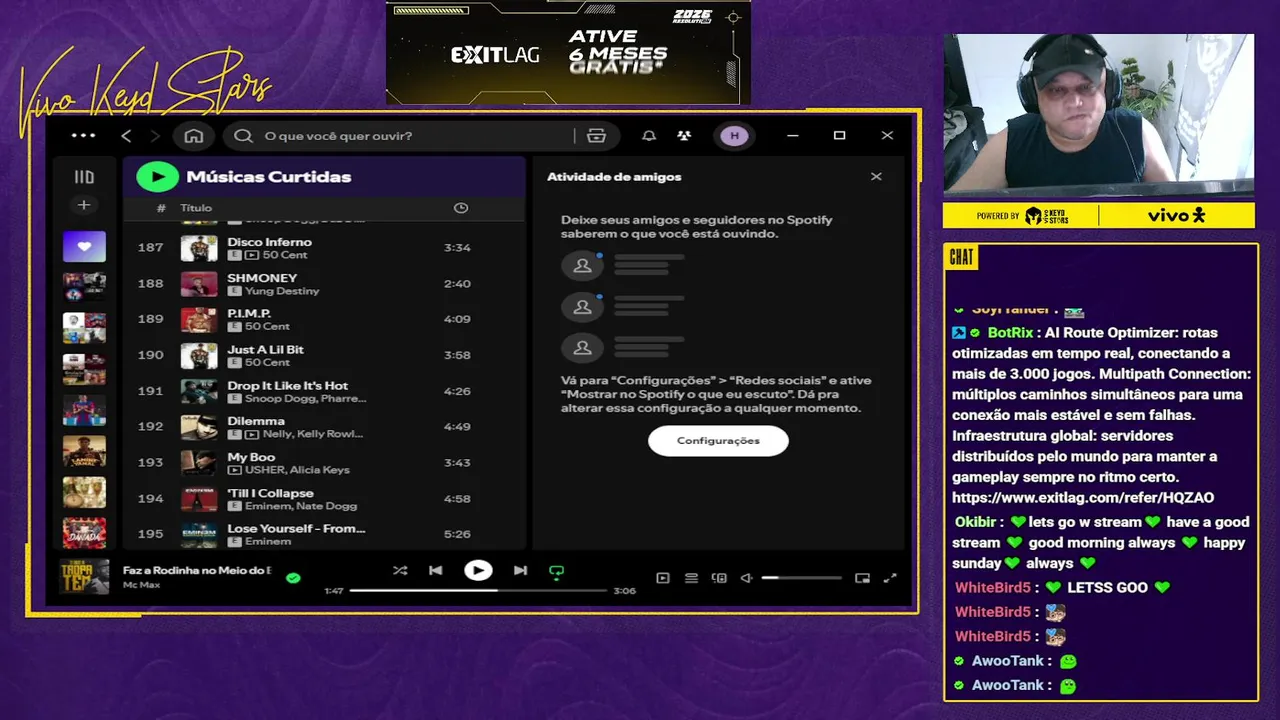Image resolution: width=1280 pixels, height=720 pixels.
Task: Open the Spotify three-dots menu
Action: click(x=83, y=136)
